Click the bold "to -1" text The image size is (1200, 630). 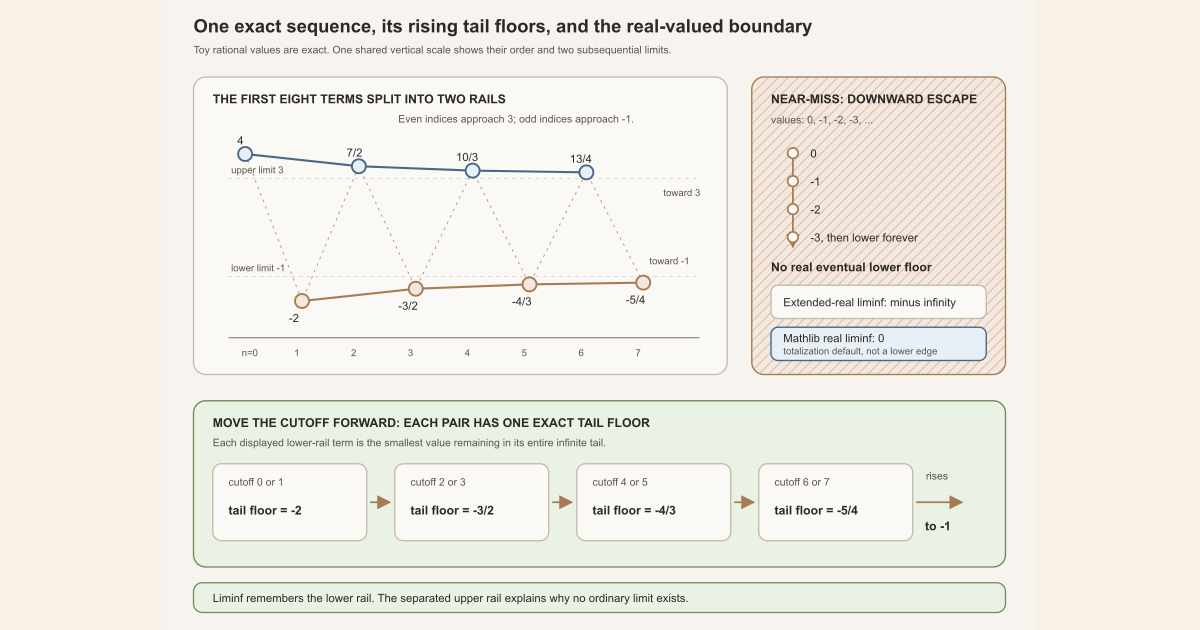point(937,526)
